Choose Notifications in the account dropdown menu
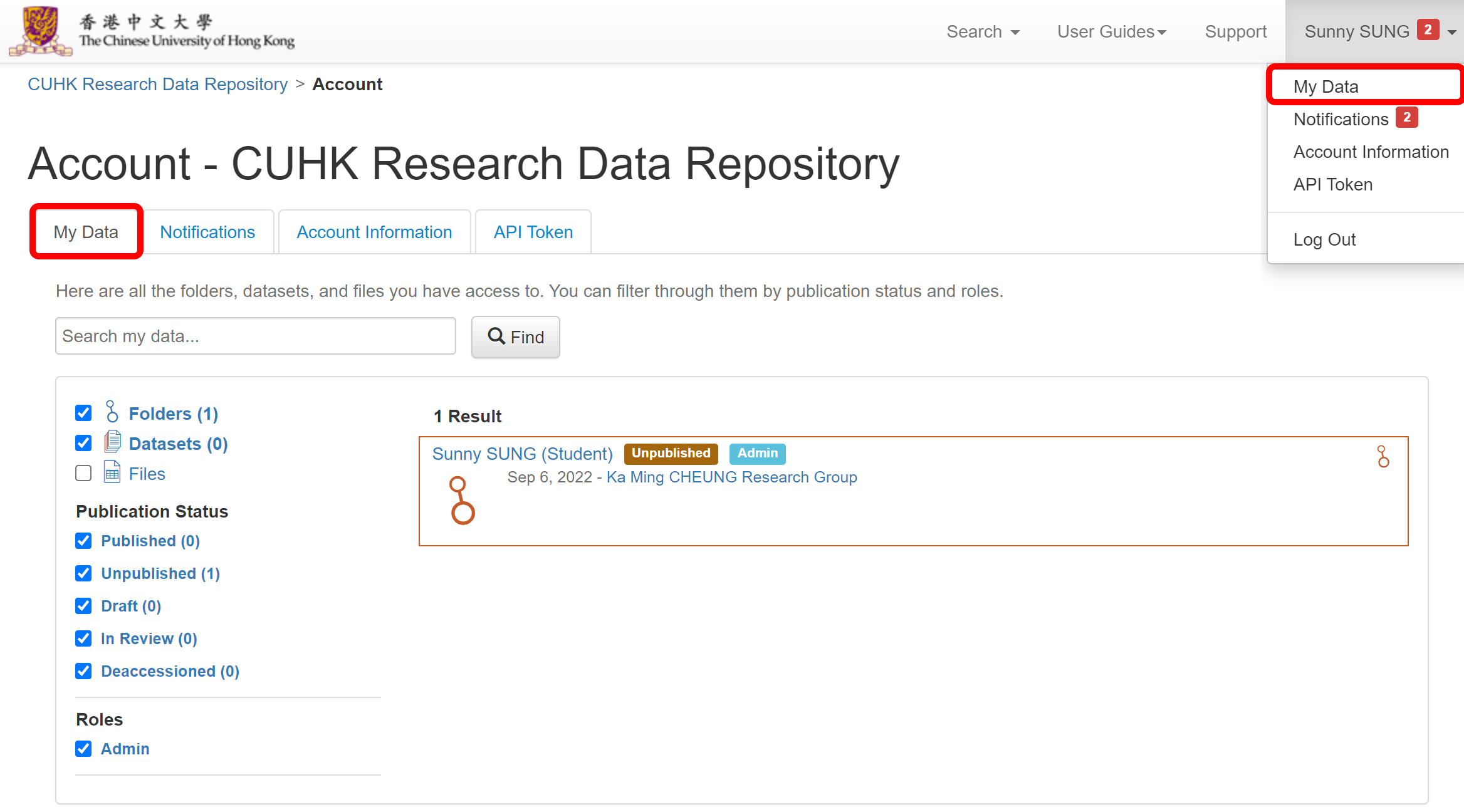1464x812 pixels. coord(1366,119)
